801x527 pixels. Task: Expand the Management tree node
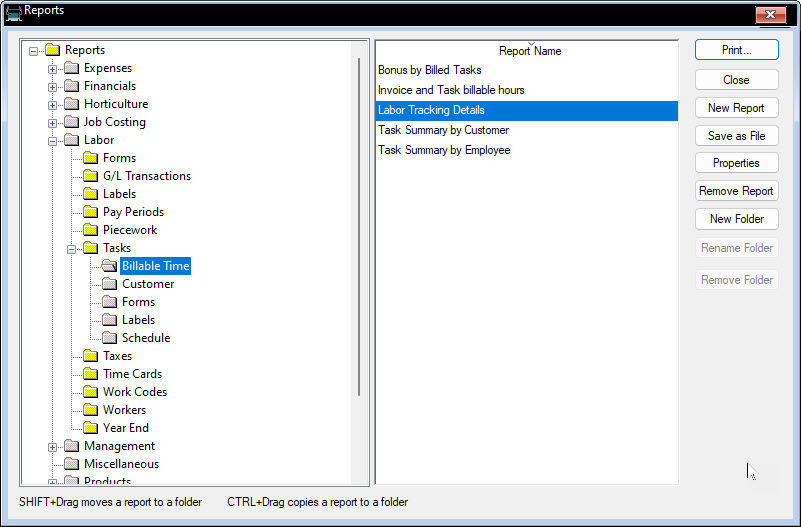pyautogui.click(x=53, y=446)
